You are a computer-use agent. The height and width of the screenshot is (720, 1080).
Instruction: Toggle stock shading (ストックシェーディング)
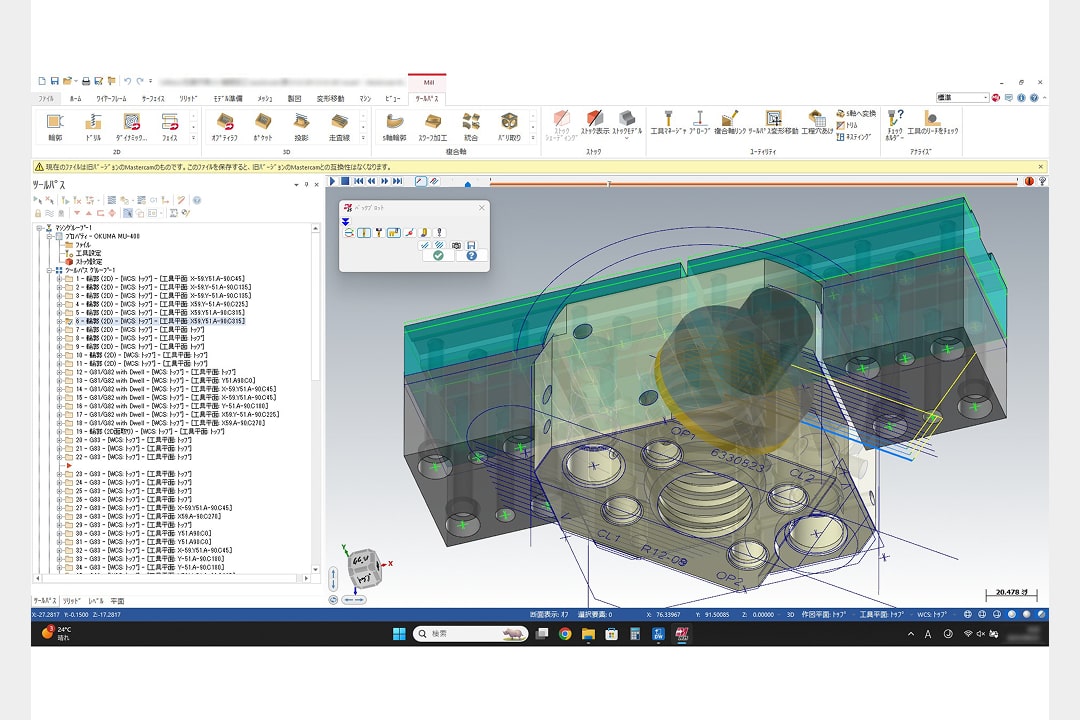pos(564,120)
